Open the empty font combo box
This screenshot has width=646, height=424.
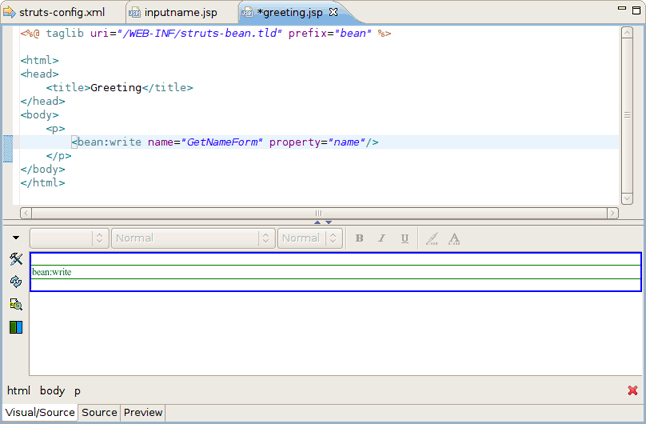[69, 238]
